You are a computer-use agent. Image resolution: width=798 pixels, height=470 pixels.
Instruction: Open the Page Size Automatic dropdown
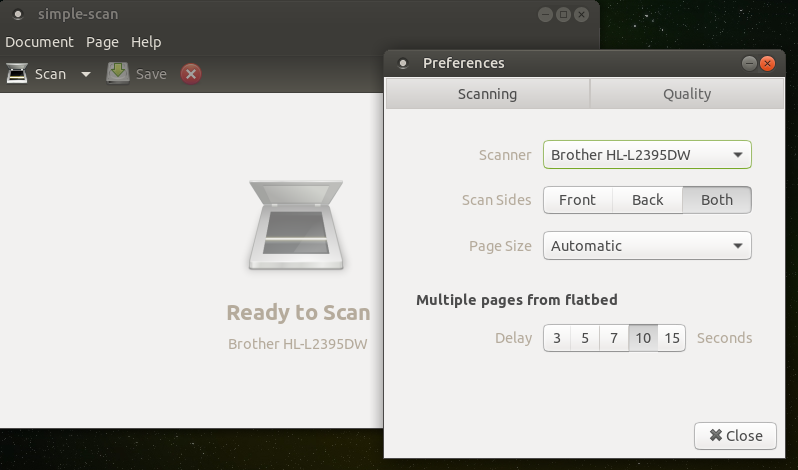click(647, 246)
